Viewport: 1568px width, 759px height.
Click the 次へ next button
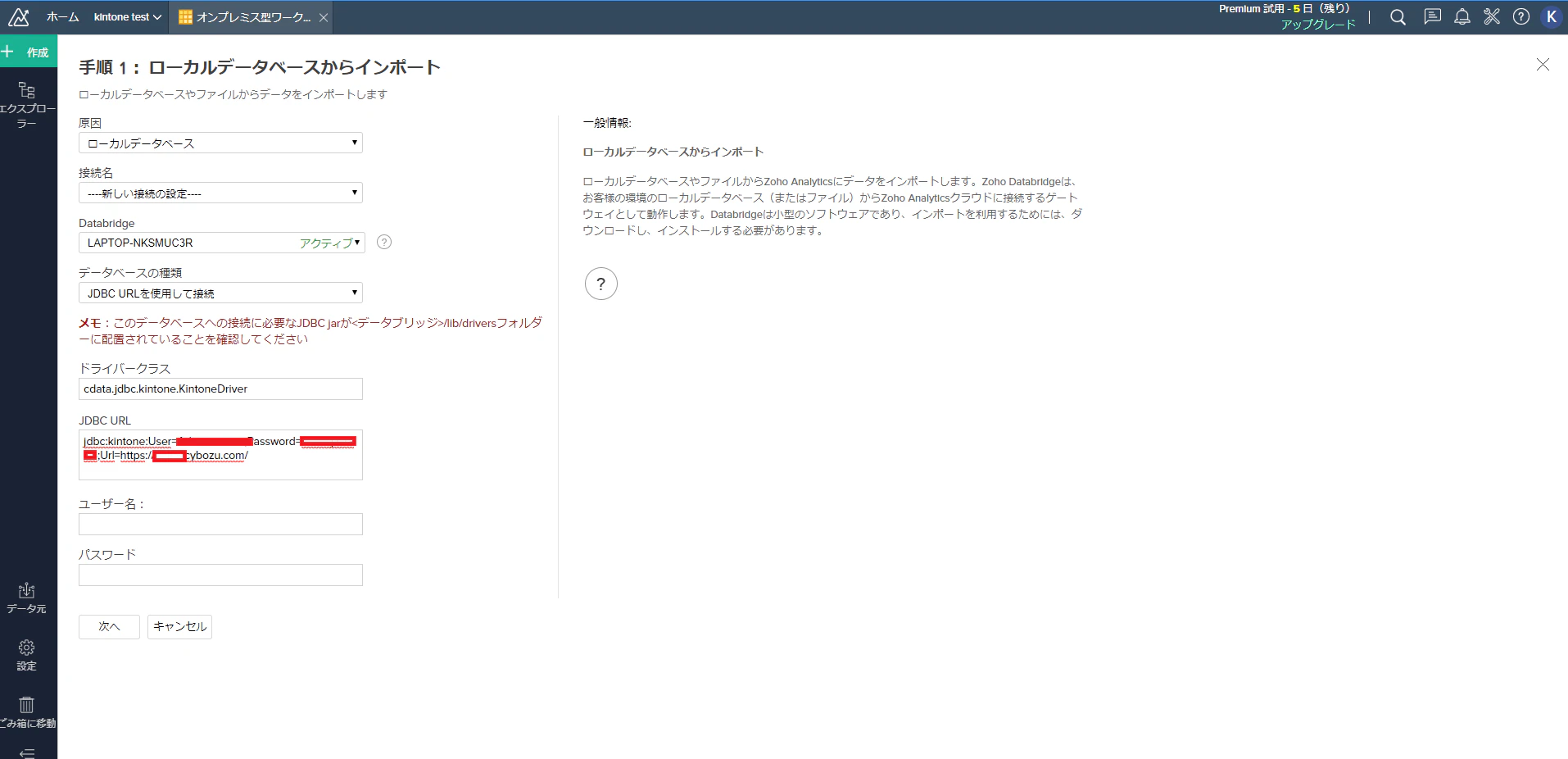[109, 626]
